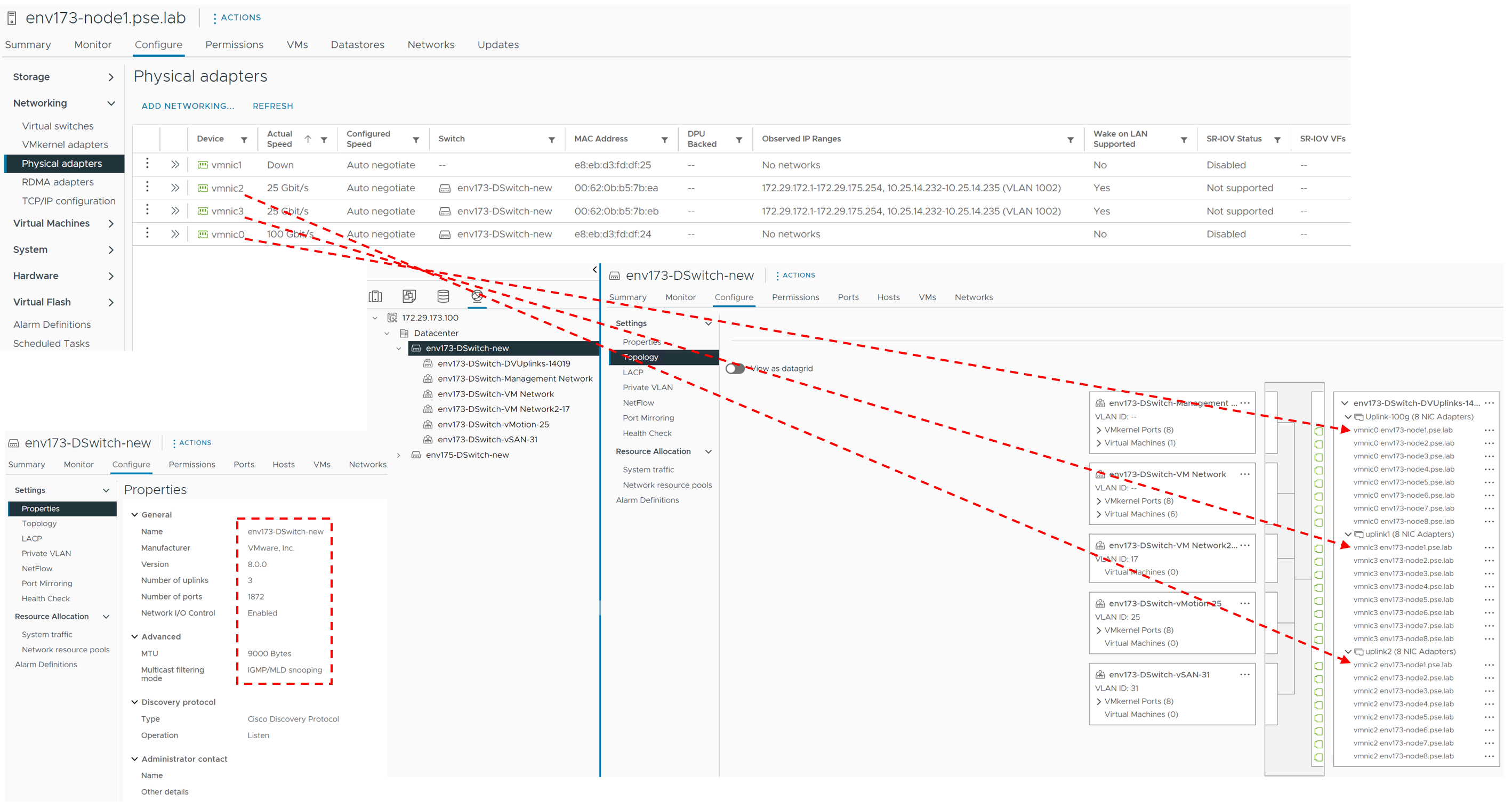Collapse the uplink1 (8 NIC Adapters) group
The width and height of the screenshot is (1512, 809).
[1348, 535]
